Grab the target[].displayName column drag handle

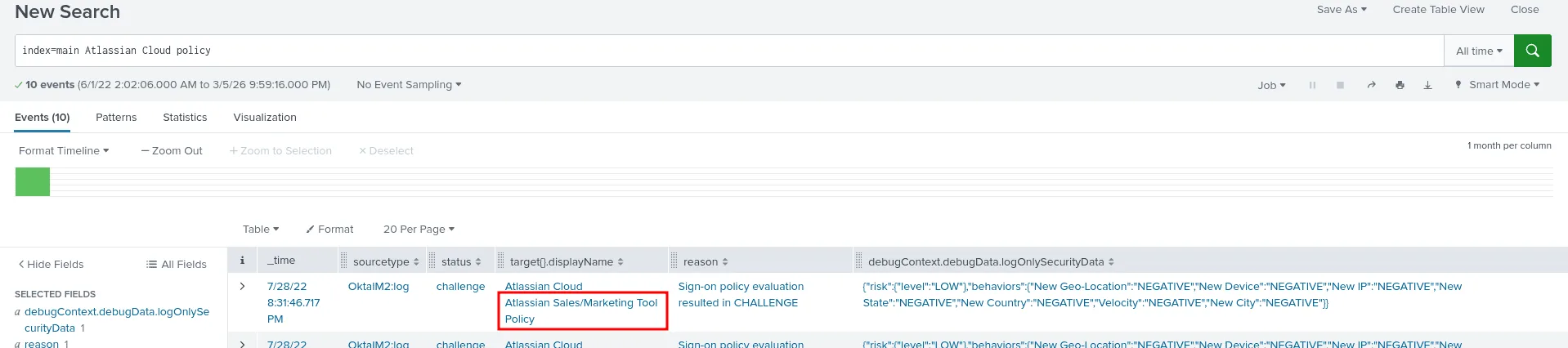(x=501, y=261)
